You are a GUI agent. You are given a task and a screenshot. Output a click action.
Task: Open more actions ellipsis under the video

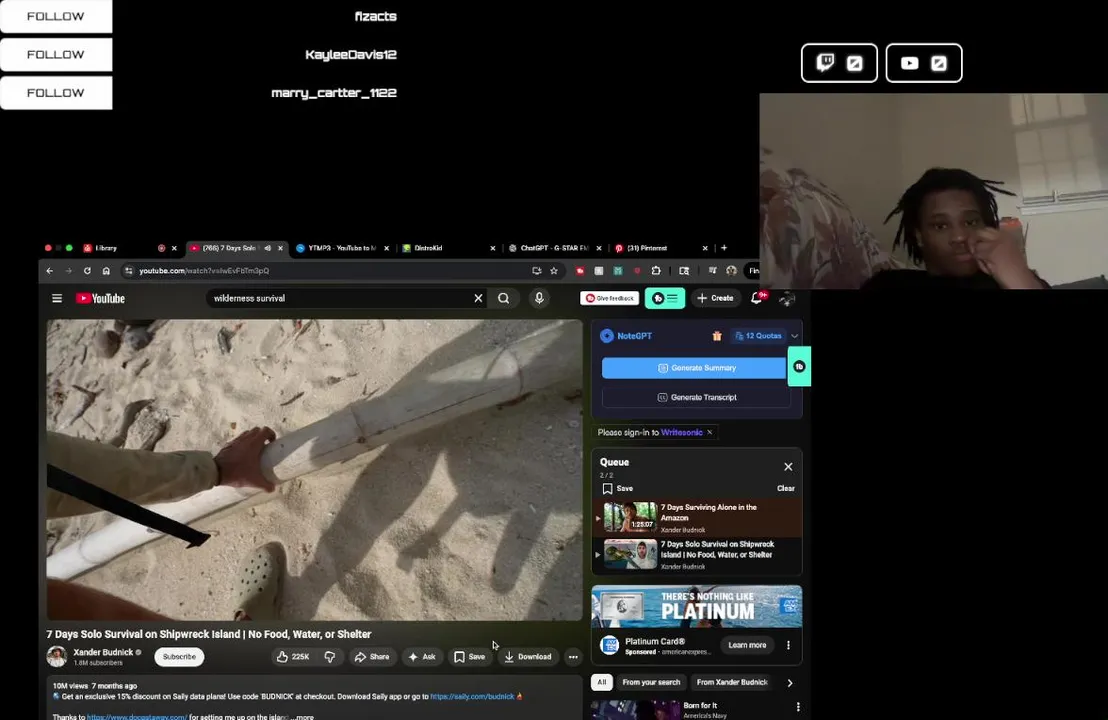point(573,656)
